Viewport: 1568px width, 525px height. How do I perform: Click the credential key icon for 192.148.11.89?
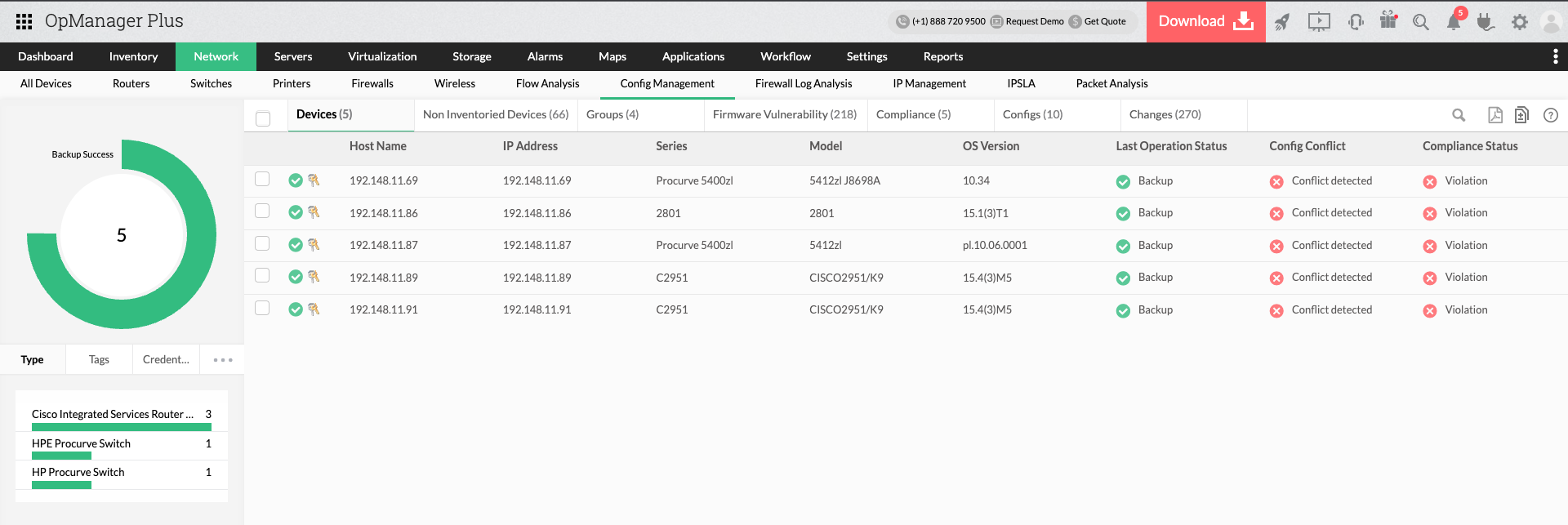click(x=314, y=277)
